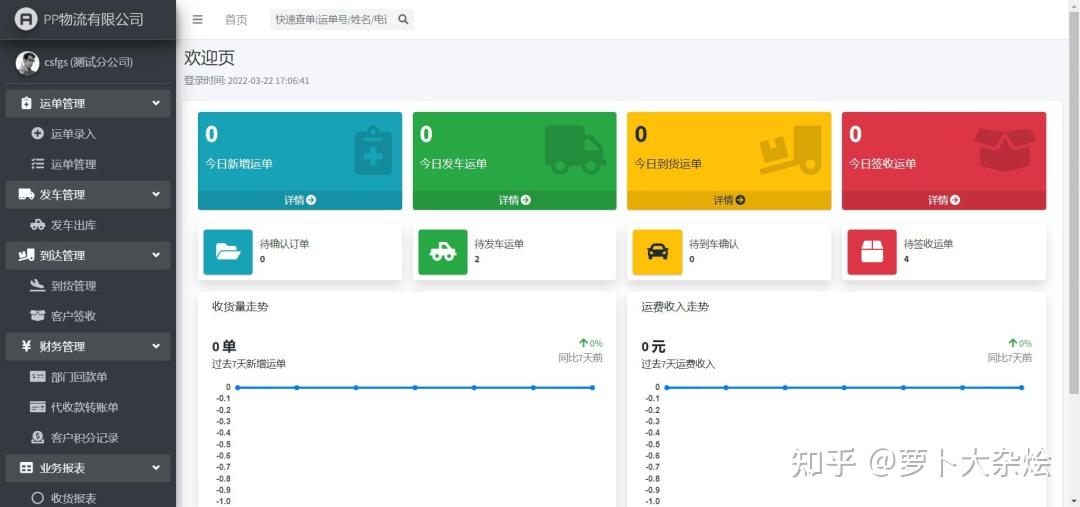Click the 待到车确认 label text
The width and height of the screenshot is (1080, 507).
[x=714, y=244]
